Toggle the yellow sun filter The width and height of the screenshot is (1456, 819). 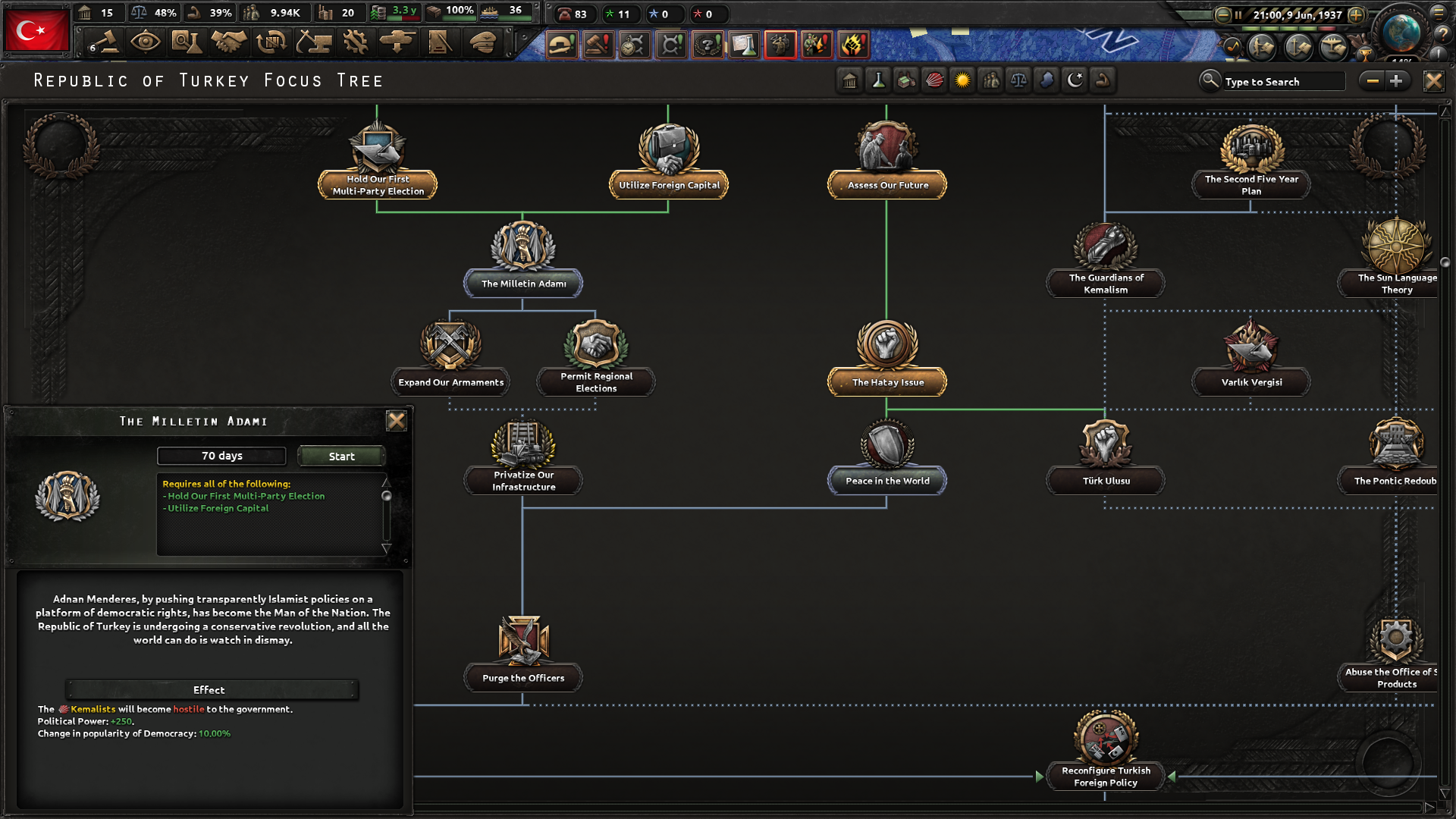[962, 80]
